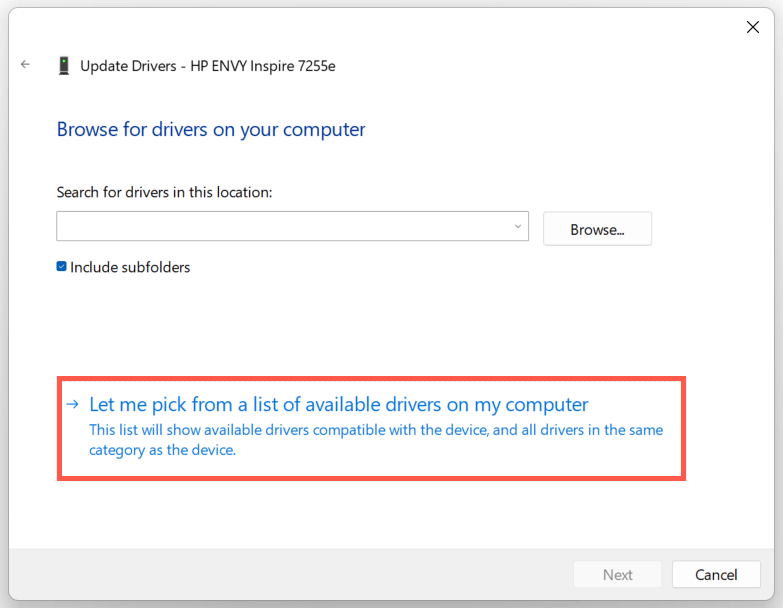This screenshot has width=783, height=608.
Task: Toggle the Include subfolders checkbox
Action: (x=62, y=267)
